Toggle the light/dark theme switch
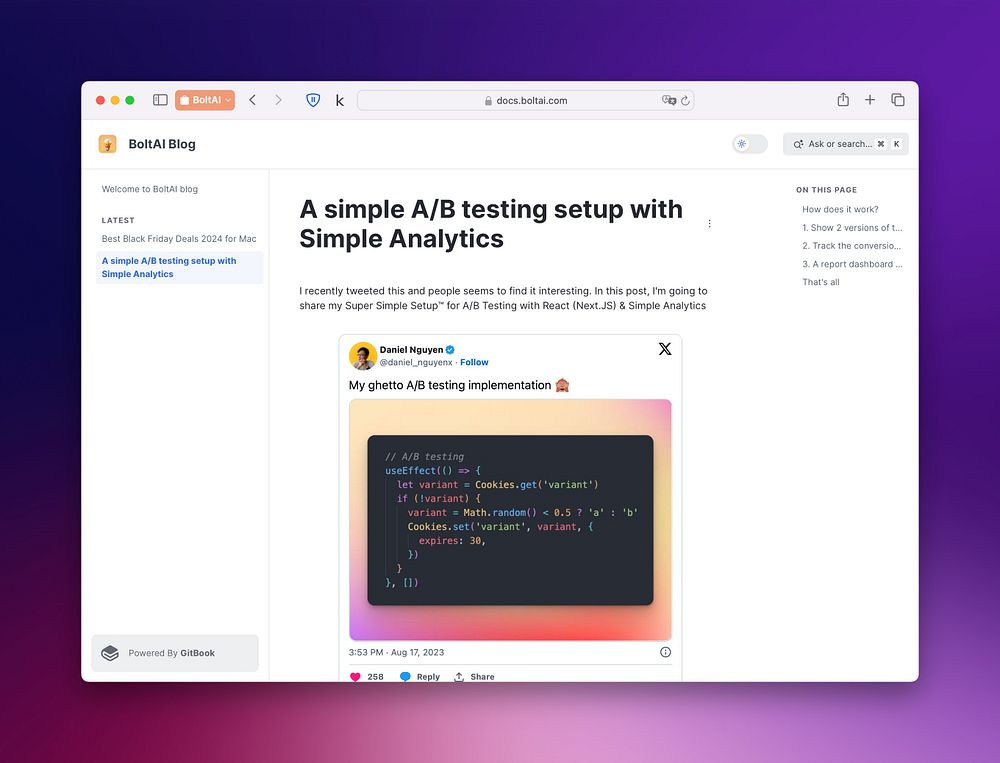This screenshot has width=1000, height=763. coord(750,144)
